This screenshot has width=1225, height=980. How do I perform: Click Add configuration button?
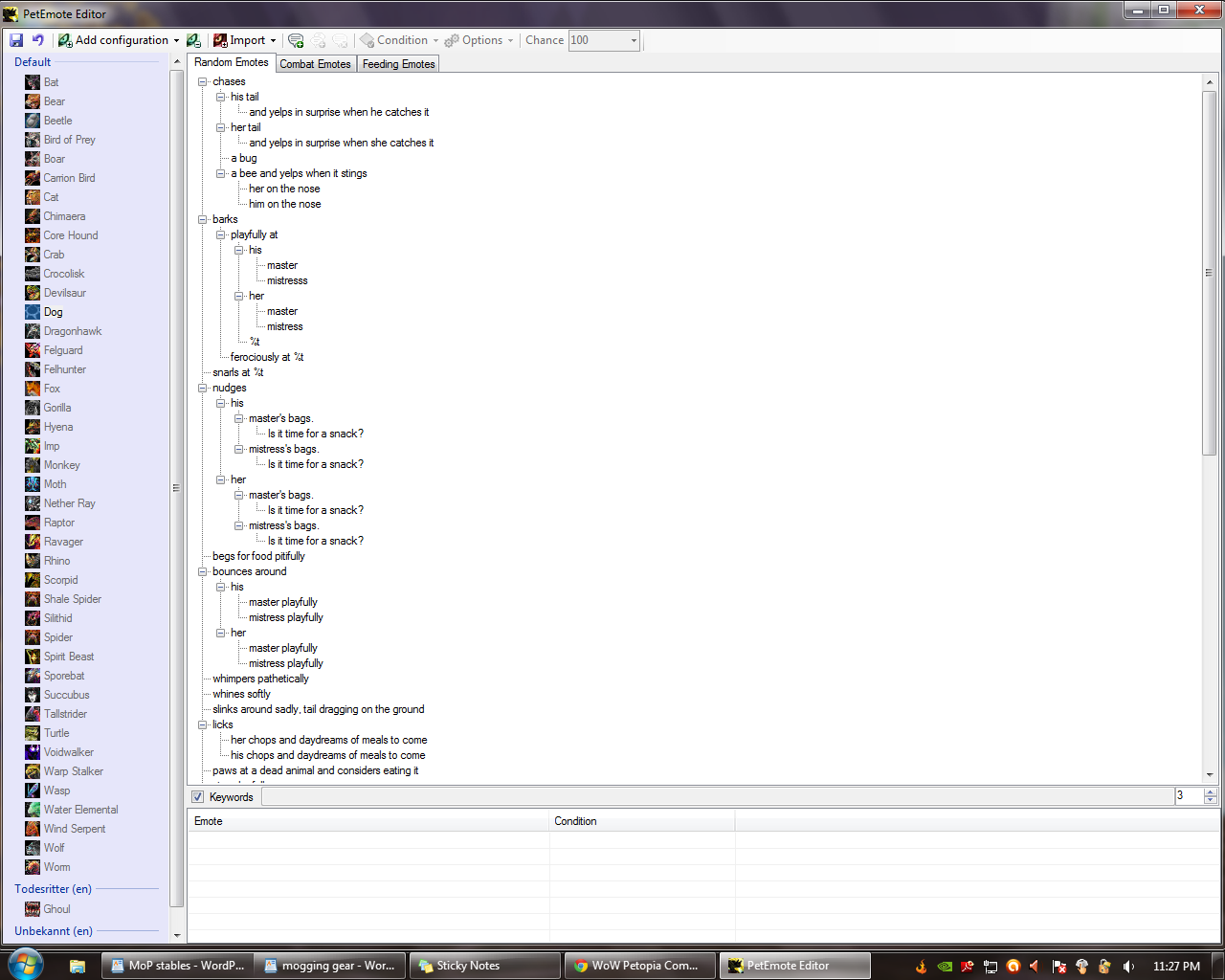(x=113, y=40)
